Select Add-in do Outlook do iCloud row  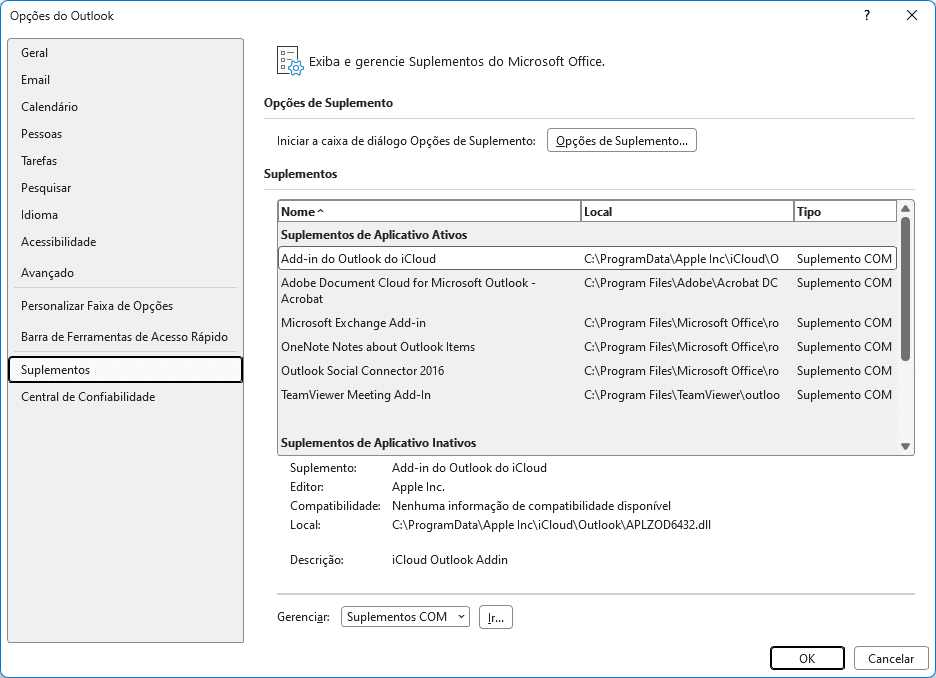(588, 258)
